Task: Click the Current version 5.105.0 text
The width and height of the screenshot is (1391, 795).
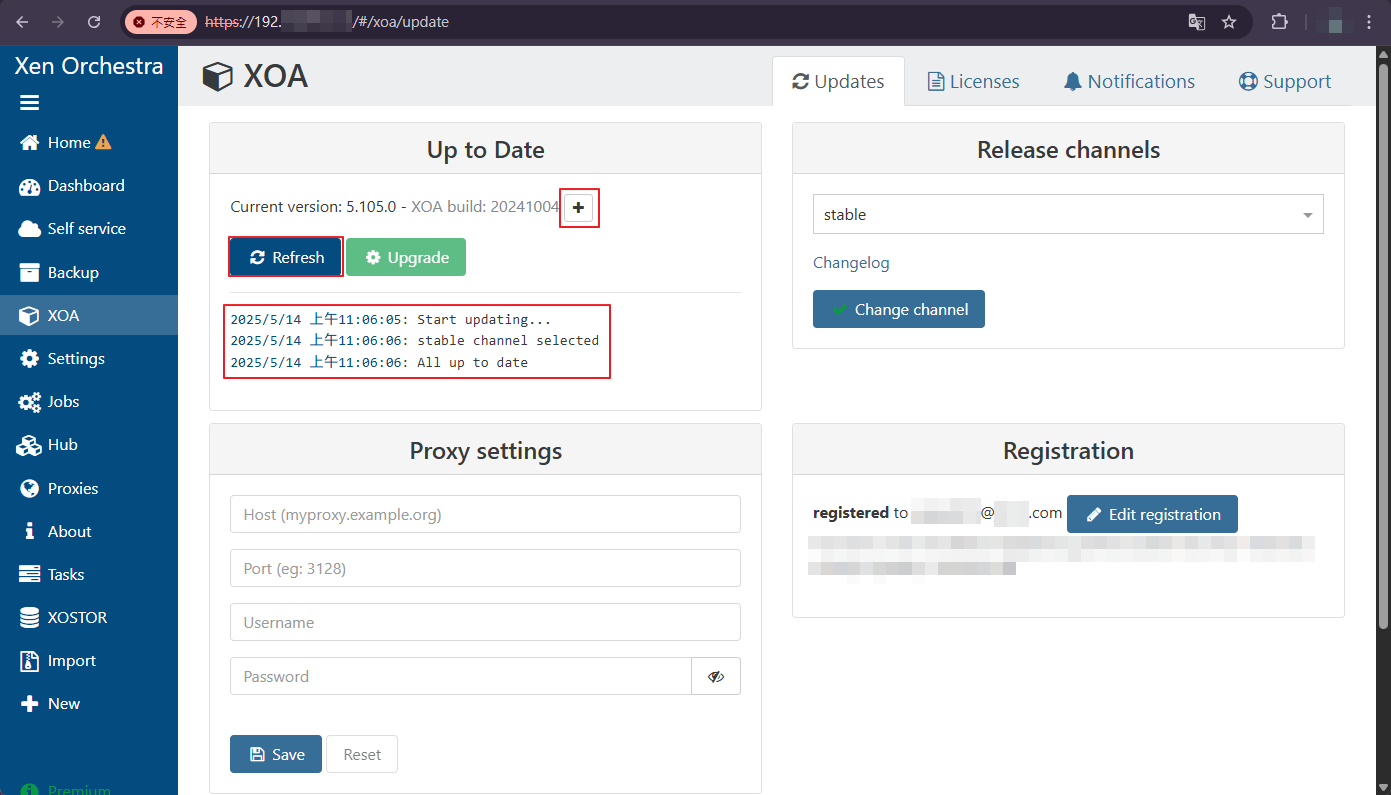Action: tap(315, 206)
